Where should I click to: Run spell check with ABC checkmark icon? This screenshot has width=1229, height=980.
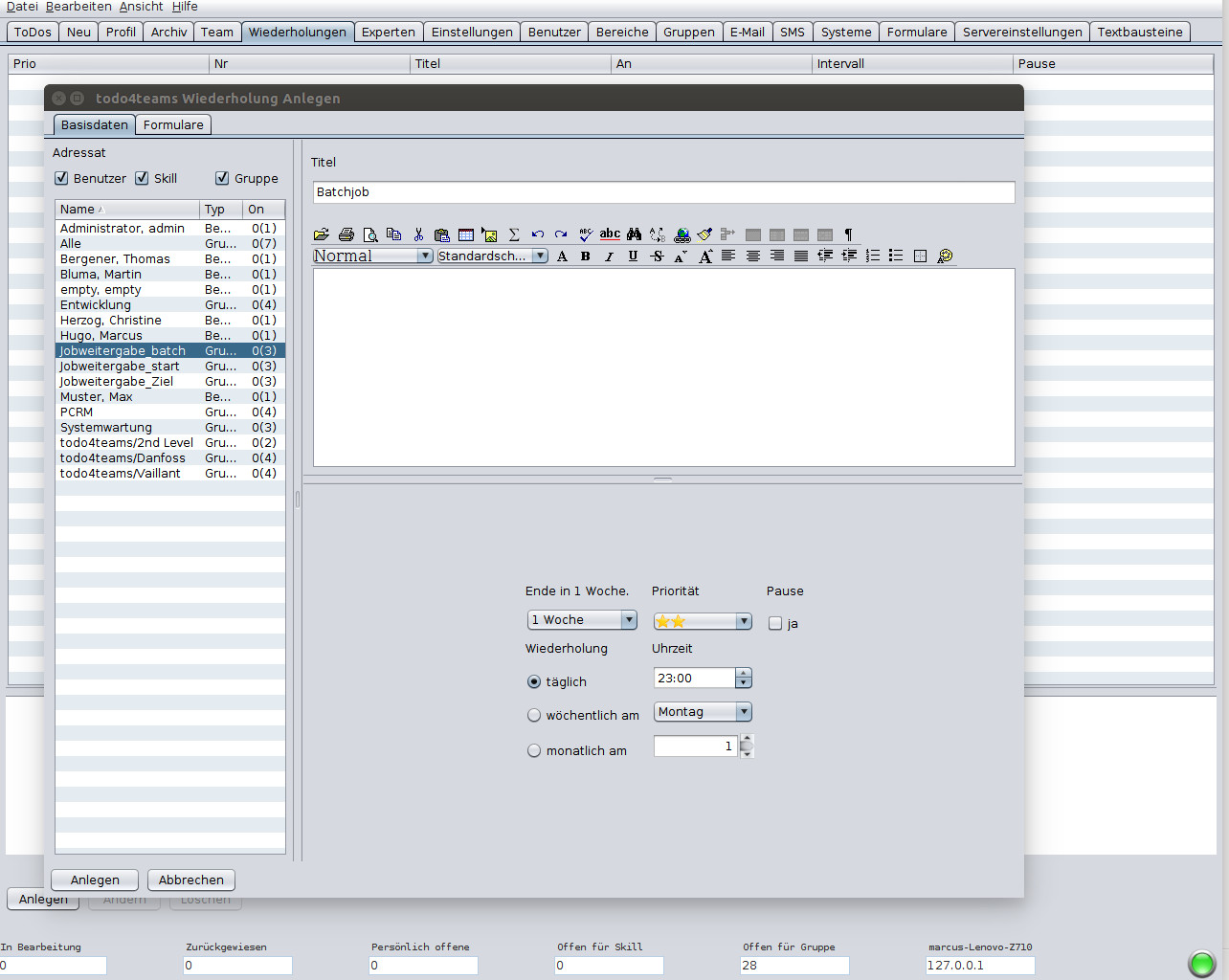(x=586, y=234)
